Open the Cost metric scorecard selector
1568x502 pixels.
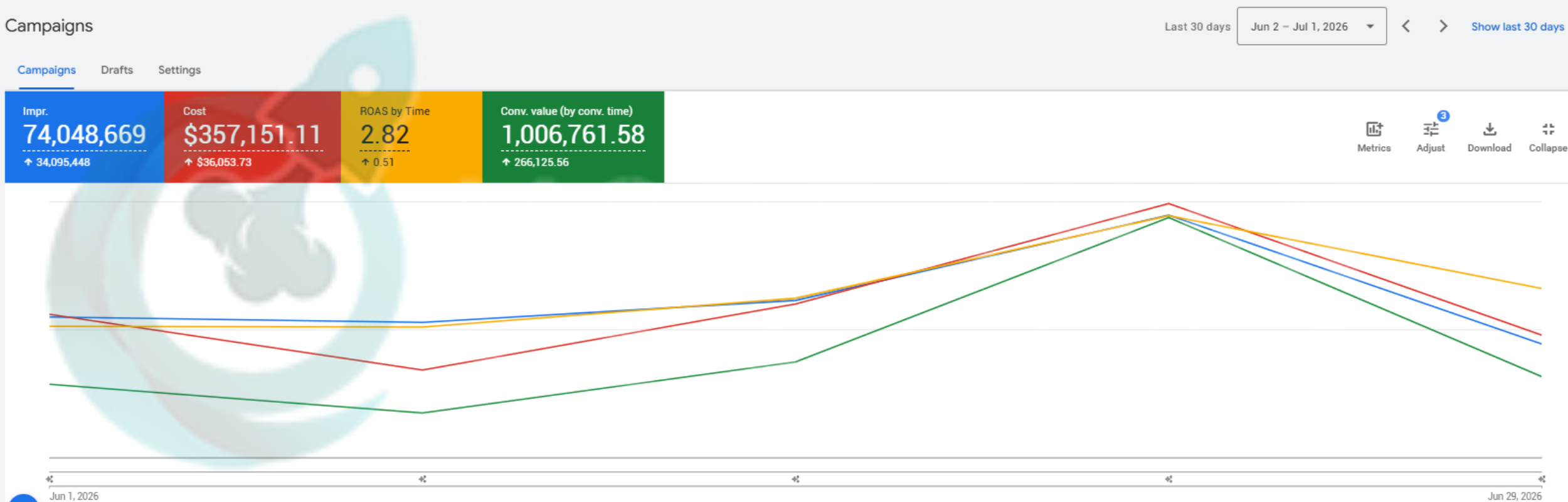coord(252,137)
